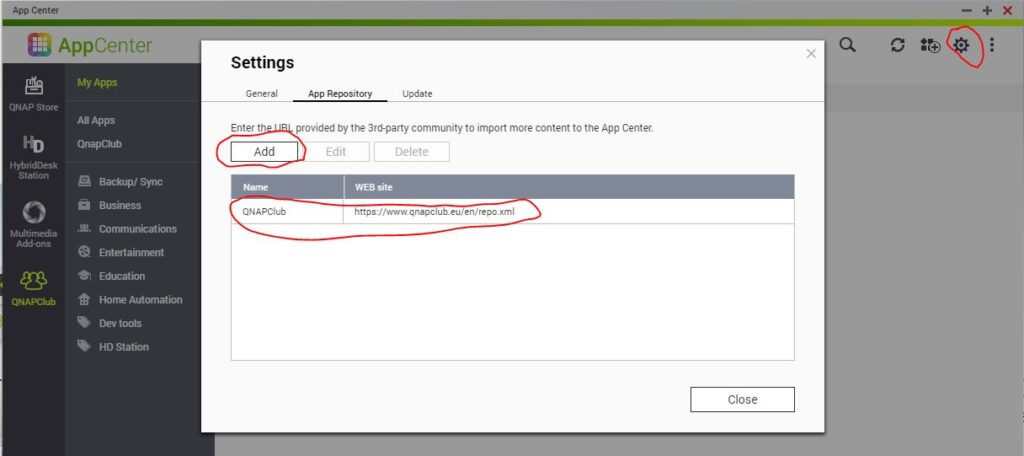
Task: Minimize the App Center window
Action: 967,10
